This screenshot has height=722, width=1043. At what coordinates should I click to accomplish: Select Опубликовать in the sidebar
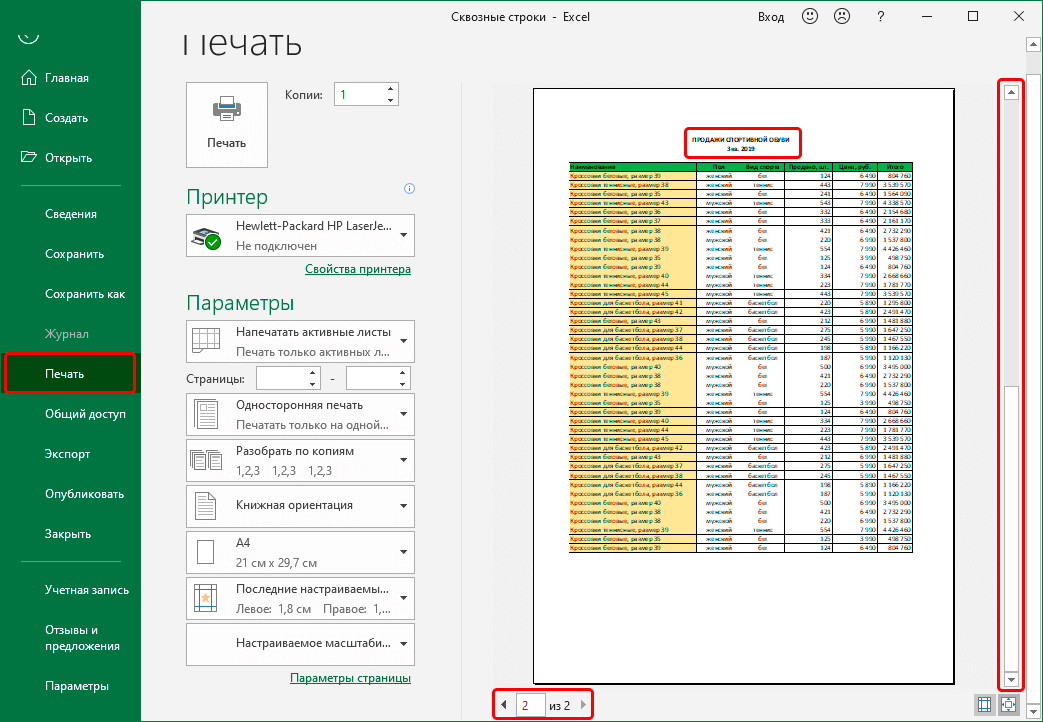pos(84,494)
